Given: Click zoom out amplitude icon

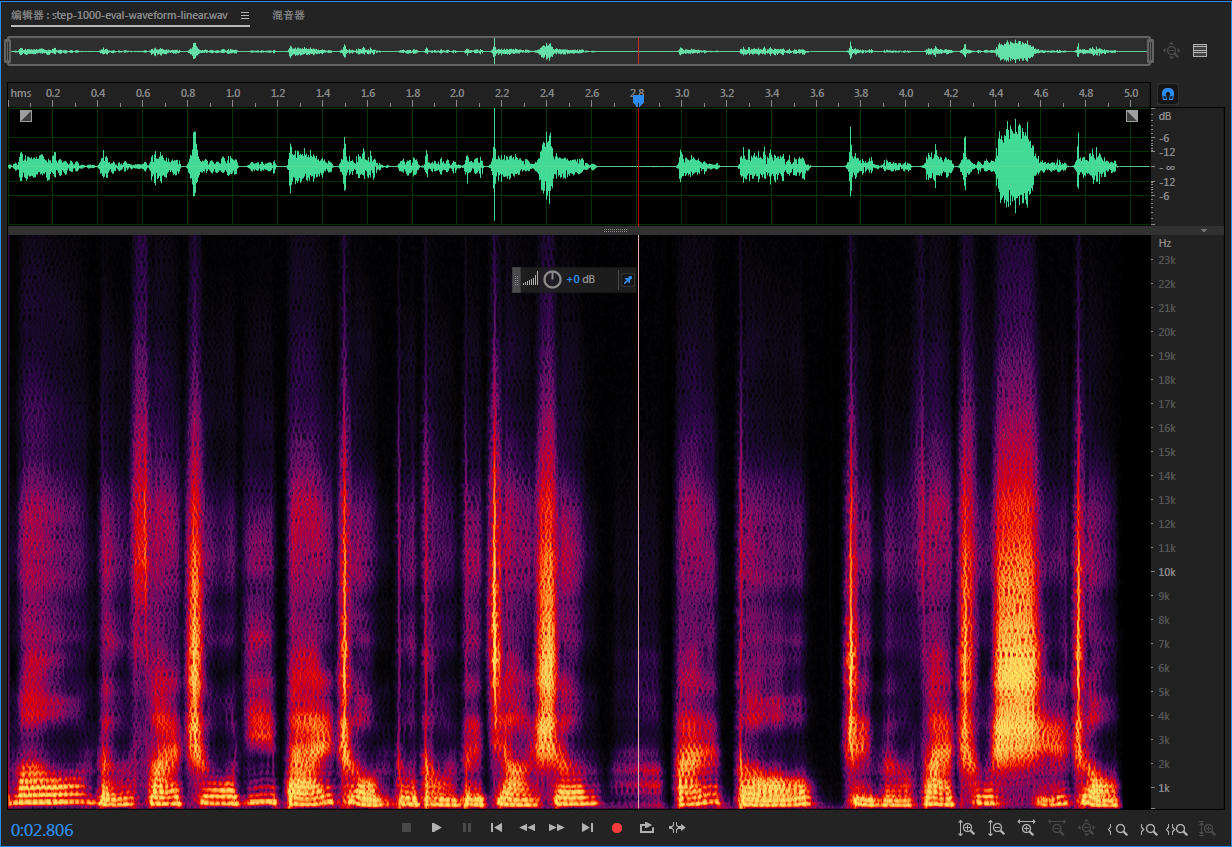Looking at the screenshot, I should [996, 828].
